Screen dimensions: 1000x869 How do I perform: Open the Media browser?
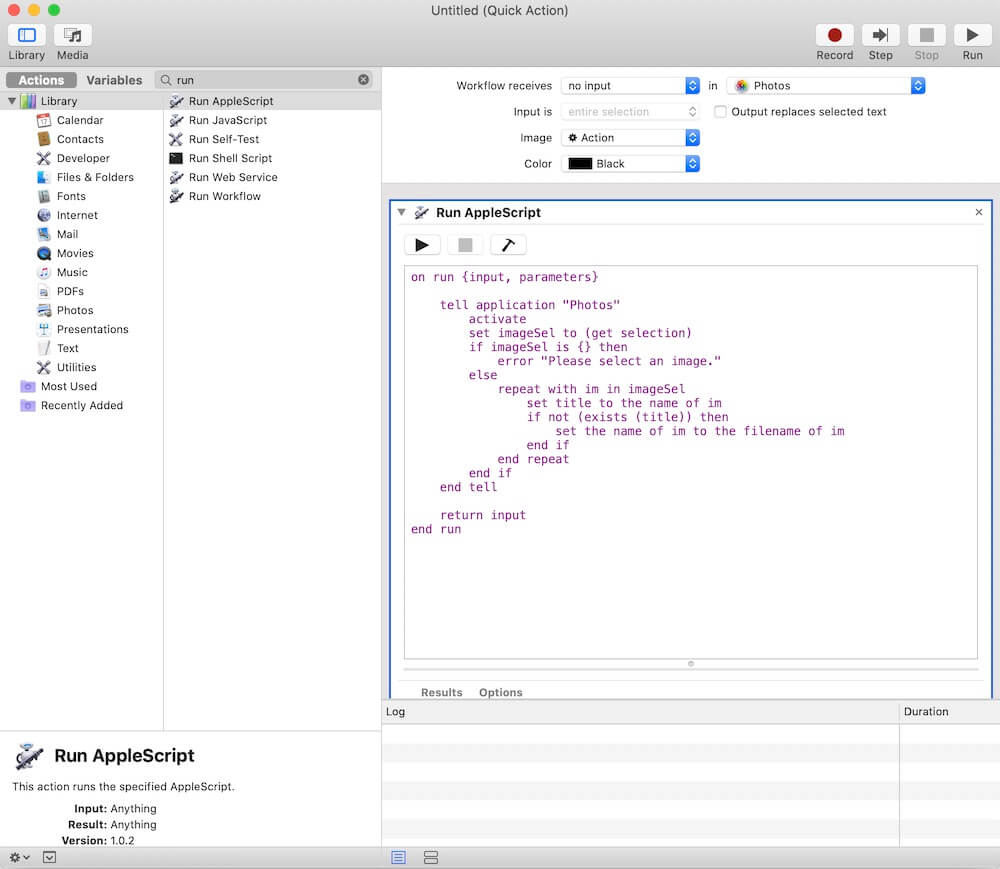(73, 35)
